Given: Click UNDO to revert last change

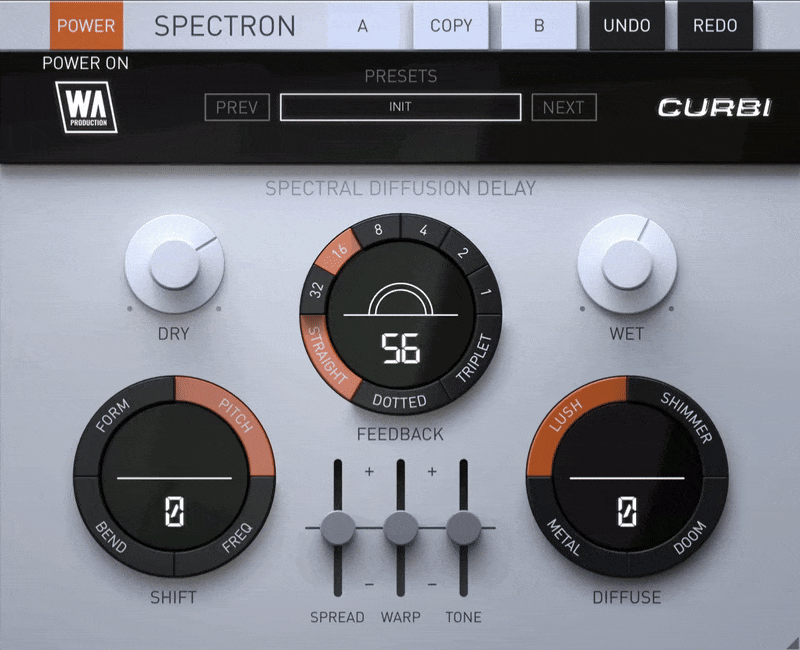Looking at the screenshot, I should click(x=627, y=27).
